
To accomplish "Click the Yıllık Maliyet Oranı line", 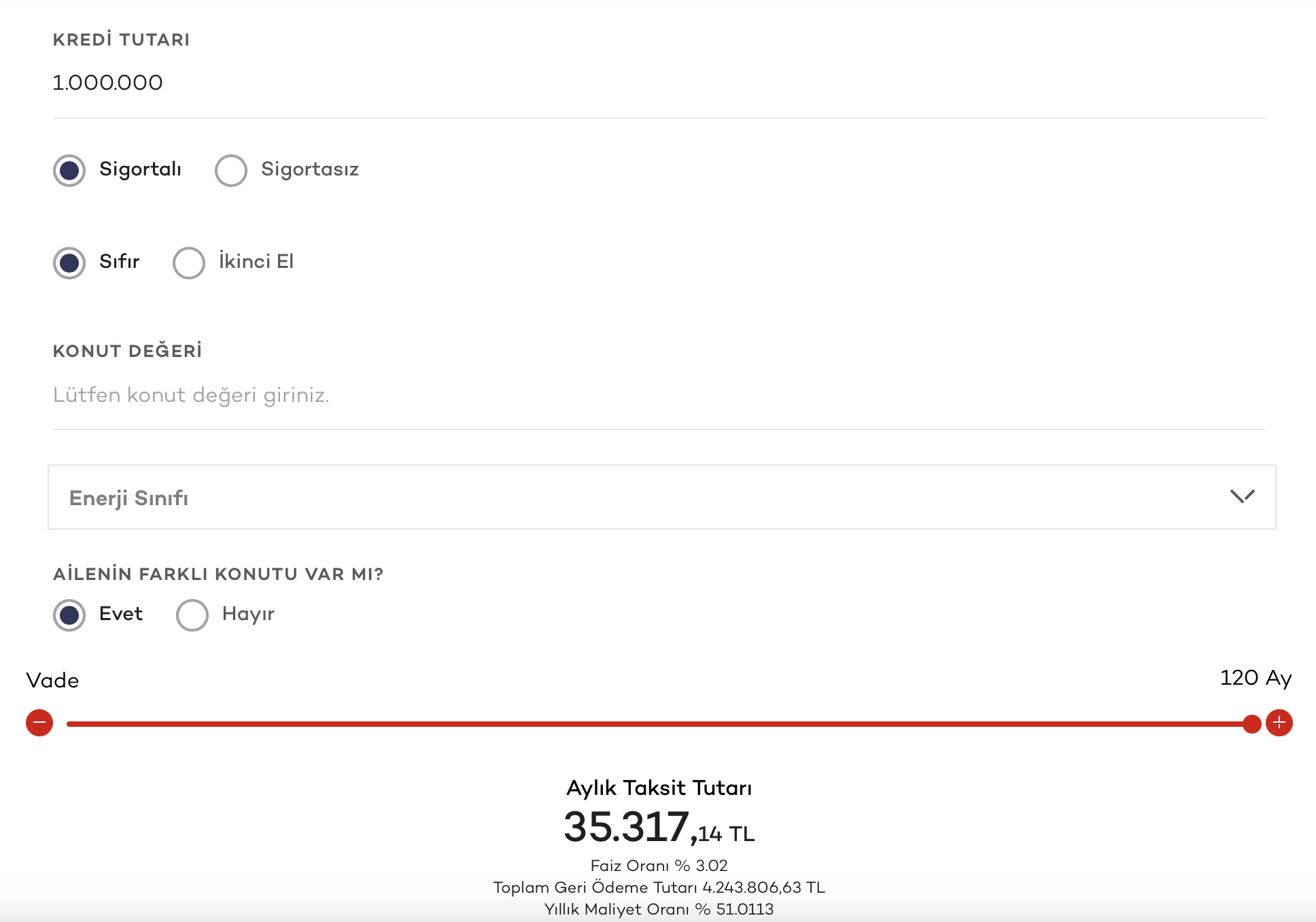I will tap(659, 909).
